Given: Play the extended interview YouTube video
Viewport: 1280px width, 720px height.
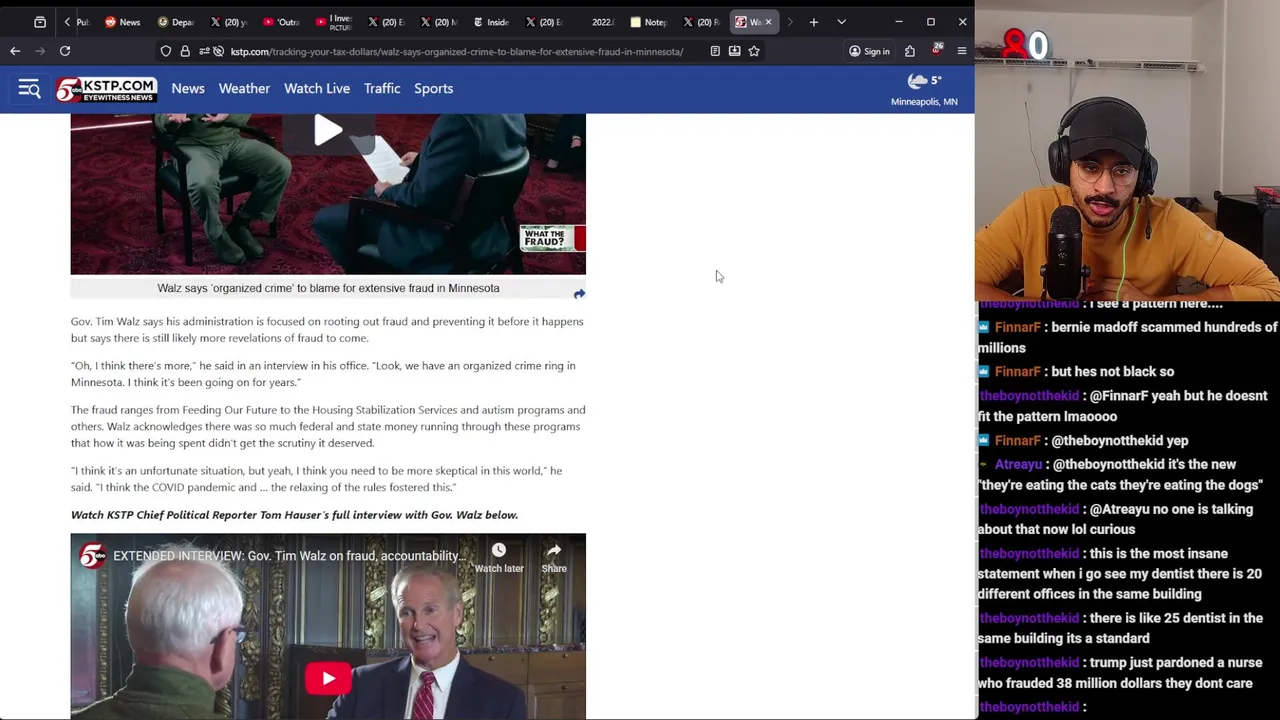Looking at the screenshot, I should coord(328,678).
